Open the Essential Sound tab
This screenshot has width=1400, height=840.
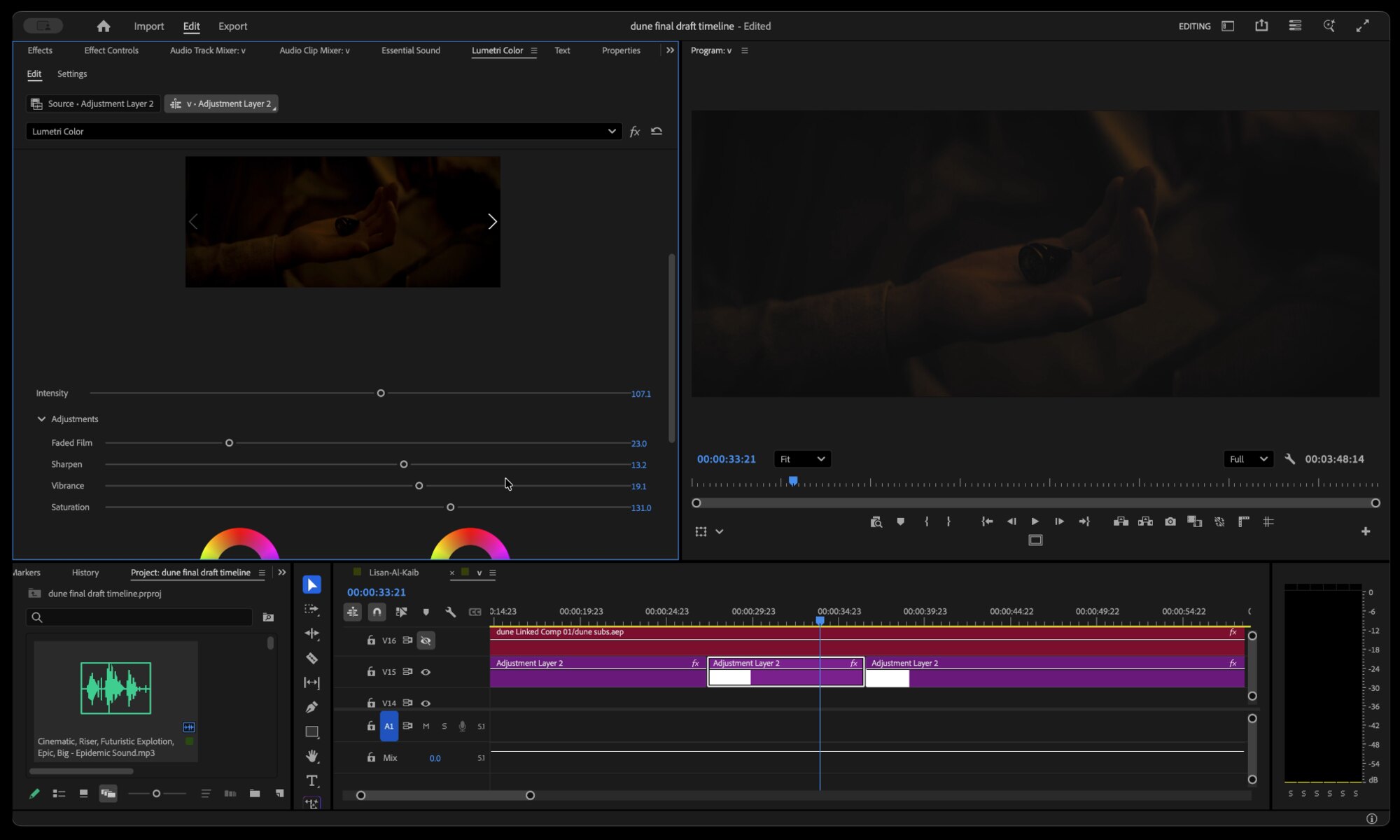411,50
